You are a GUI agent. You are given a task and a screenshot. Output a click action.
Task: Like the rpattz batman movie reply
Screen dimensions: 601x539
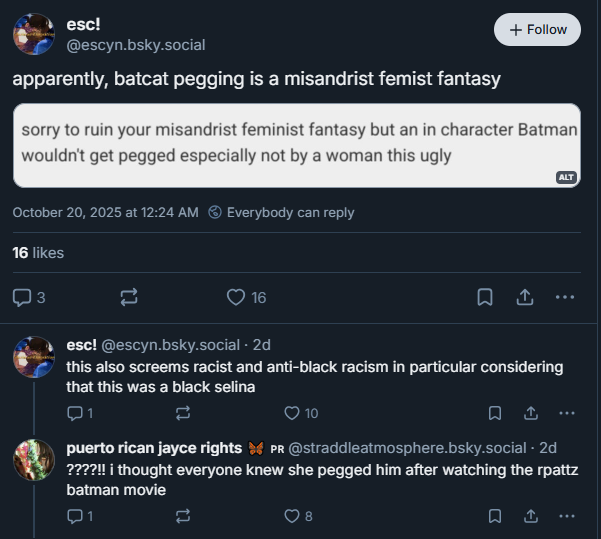click(298, 516)
